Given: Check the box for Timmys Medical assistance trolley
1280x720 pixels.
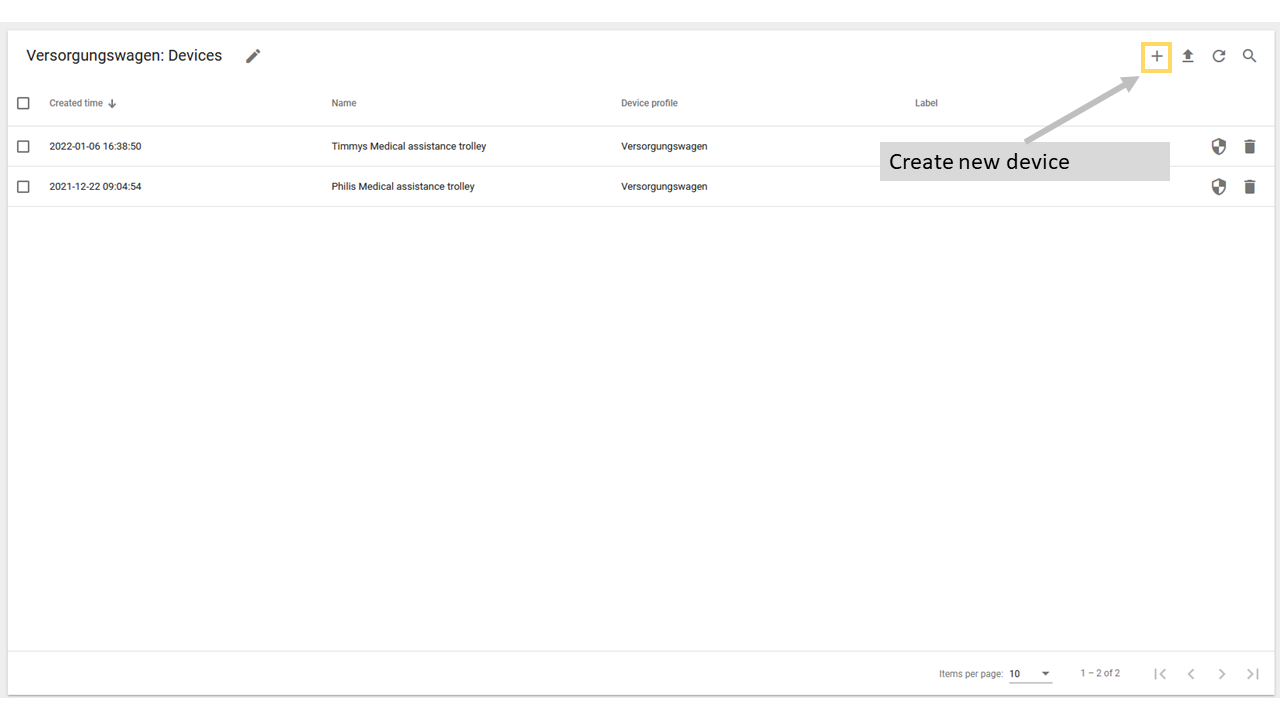Looking at the screenshot, I should tap(24, 147).
